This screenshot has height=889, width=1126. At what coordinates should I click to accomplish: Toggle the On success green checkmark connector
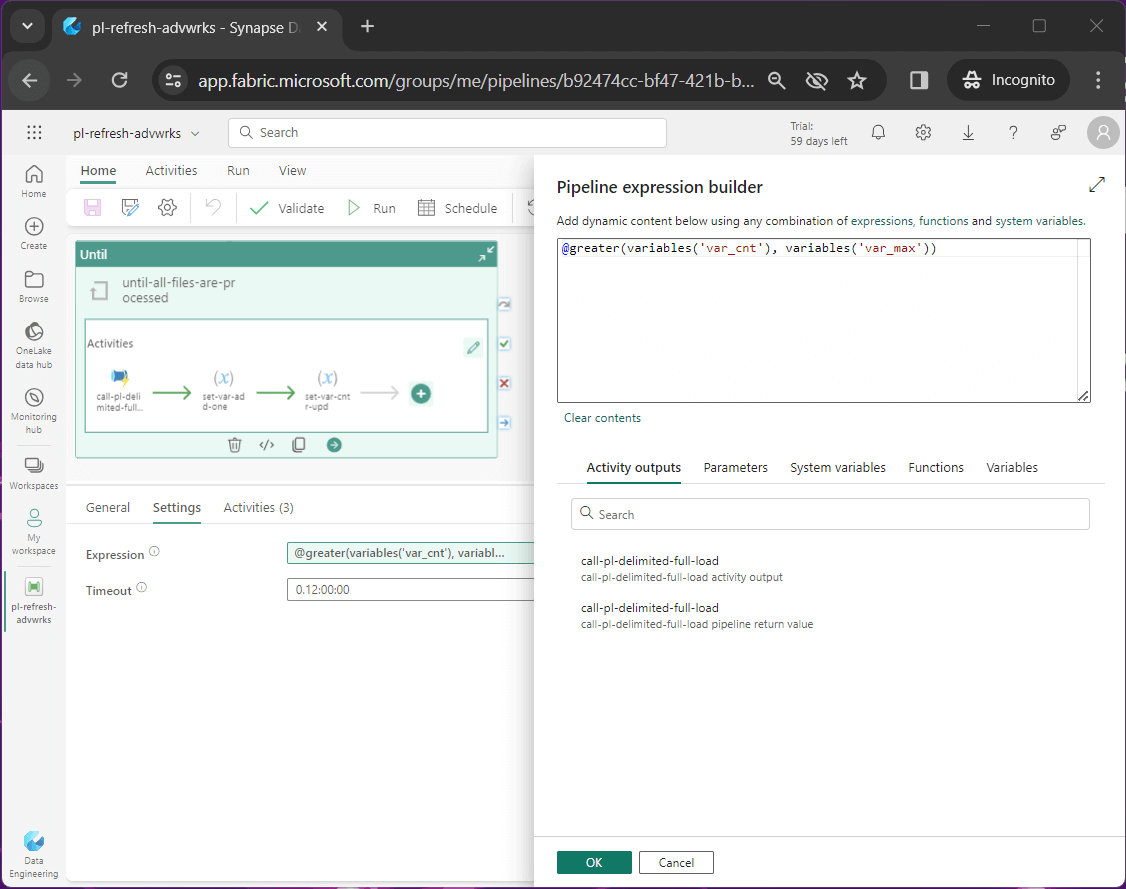(x=505, y=344)
